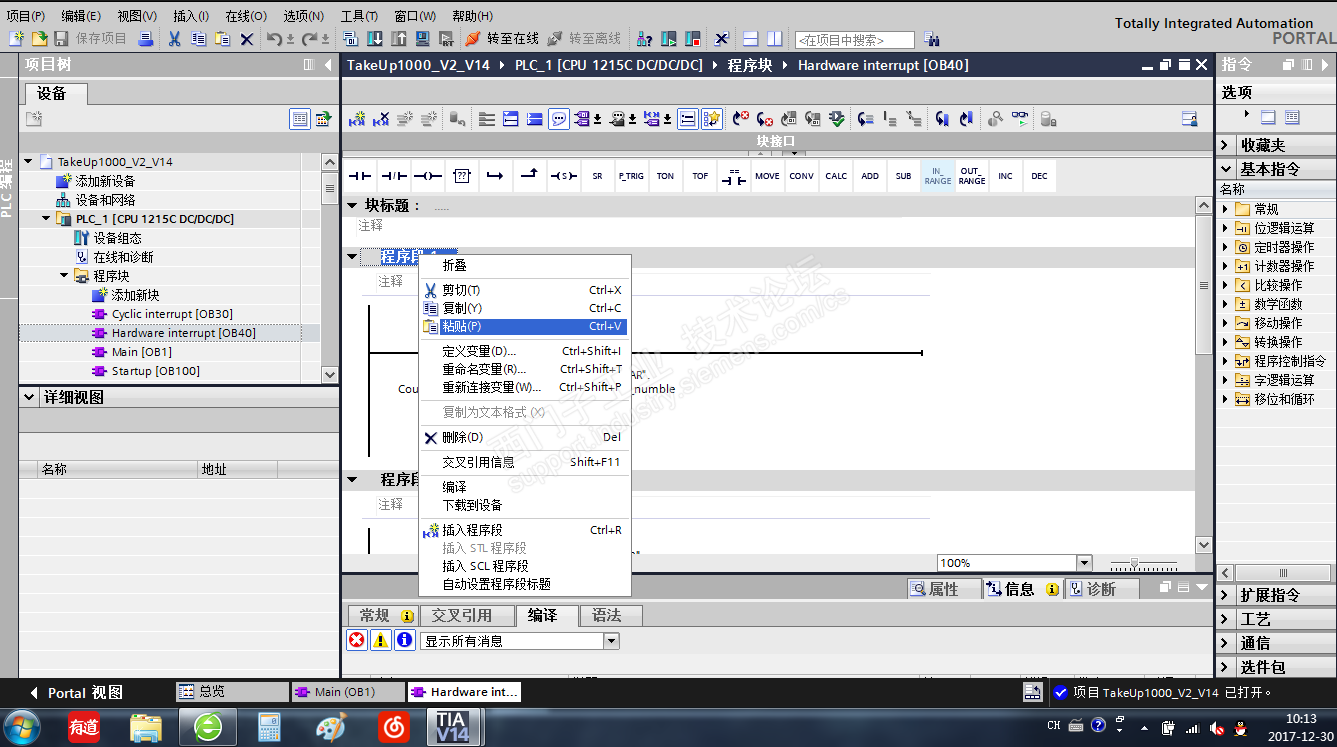Insert an empty box instruction

[x=462, y=176]
